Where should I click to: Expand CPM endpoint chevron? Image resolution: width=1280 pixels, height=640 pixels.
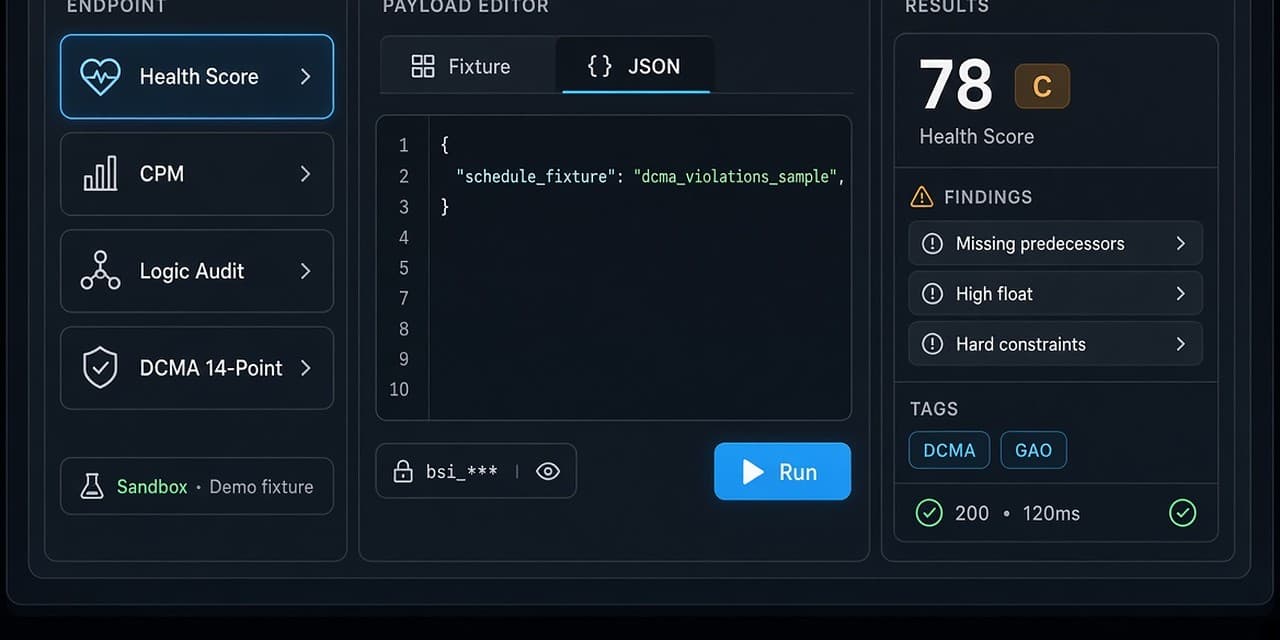click(x=306, y=174)
